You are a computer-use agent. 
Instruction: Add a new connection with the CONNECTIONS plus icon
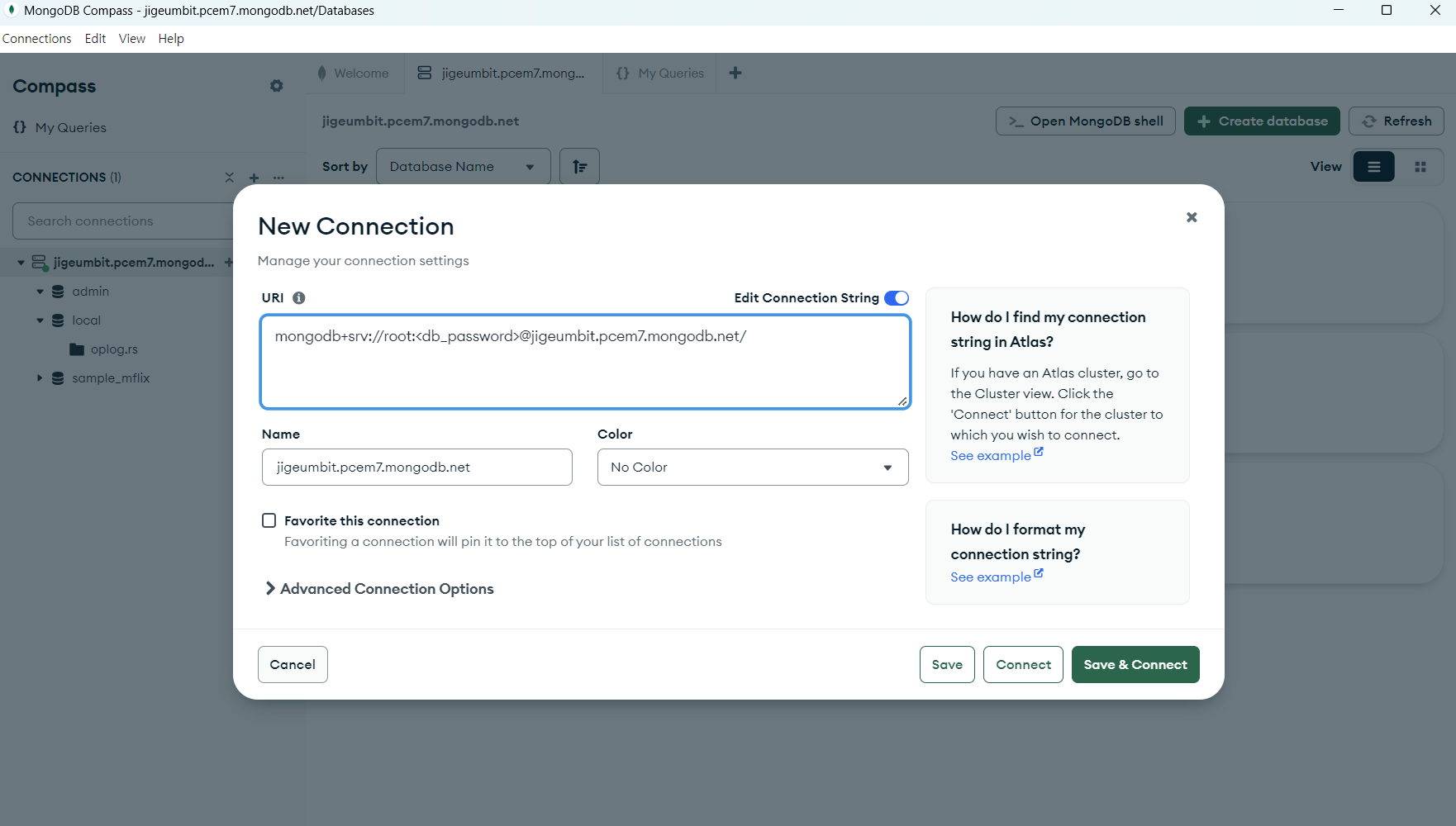255,178
